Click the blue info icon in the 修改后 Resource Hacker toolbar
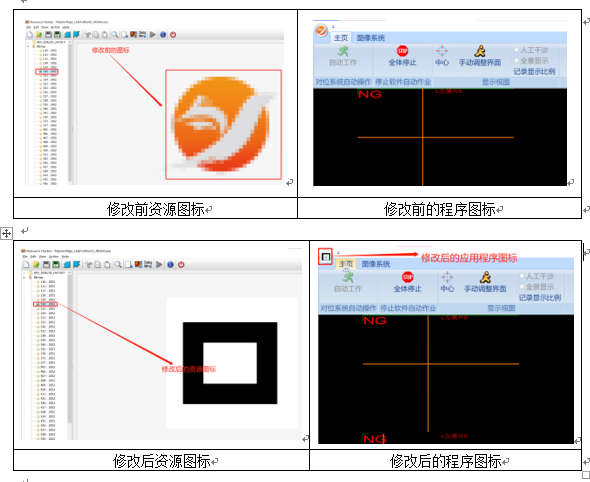Screen dimensions: 590x482 pos(170,265)
